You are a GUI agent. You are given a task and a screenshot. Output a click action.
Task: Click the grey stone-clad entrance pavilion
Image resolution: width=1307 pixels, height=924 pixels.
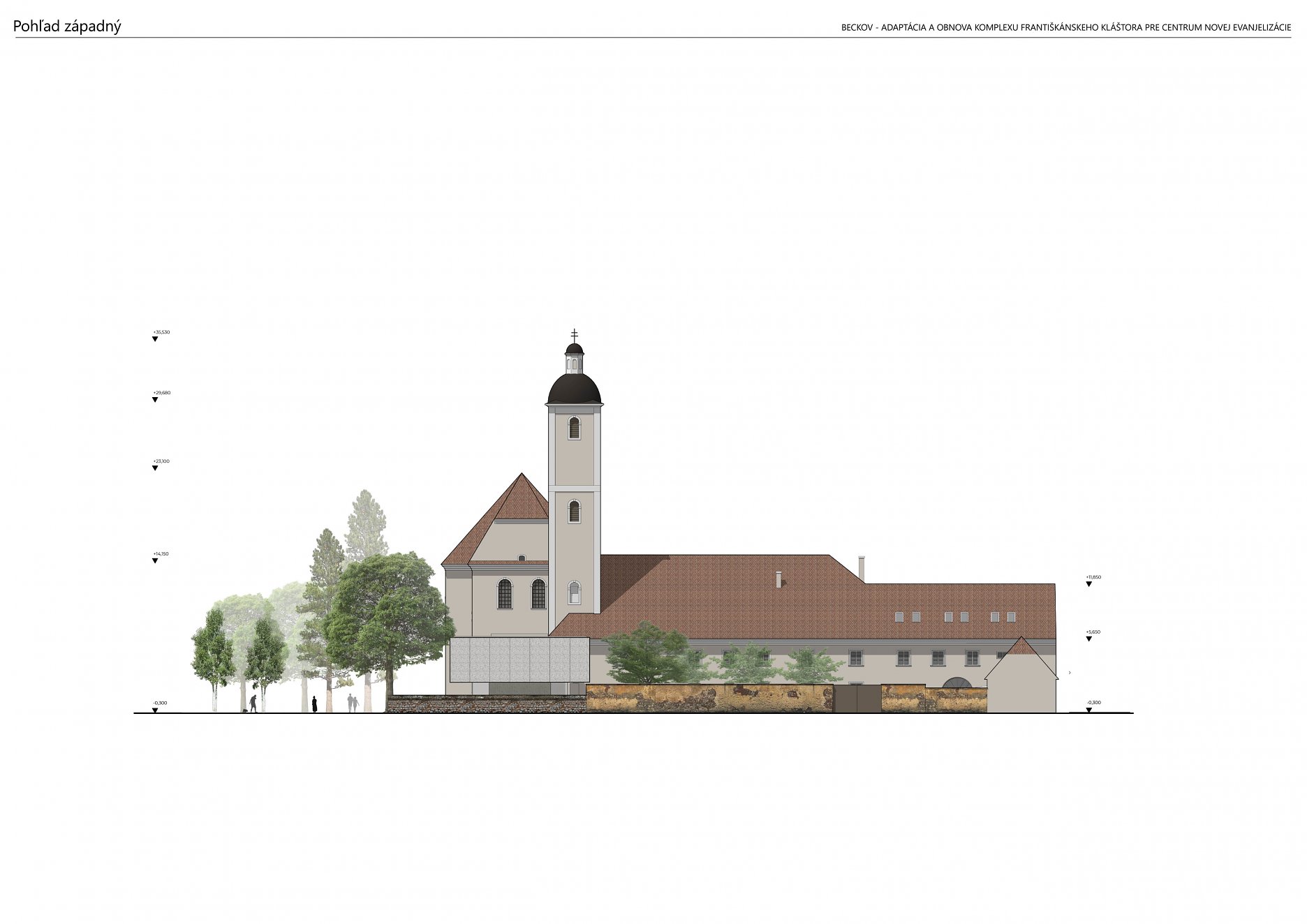click(x=519, y=660)
